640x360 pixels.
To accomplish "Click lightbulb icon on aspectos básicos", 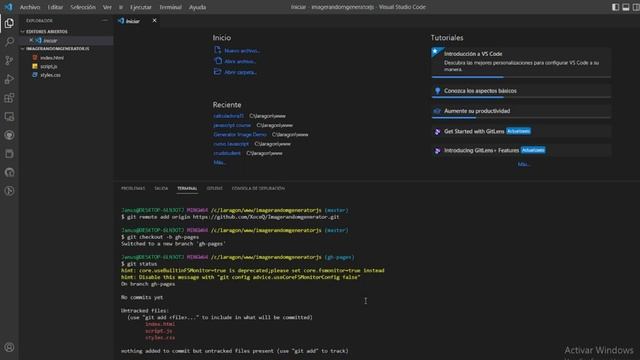I will (437, 91).
